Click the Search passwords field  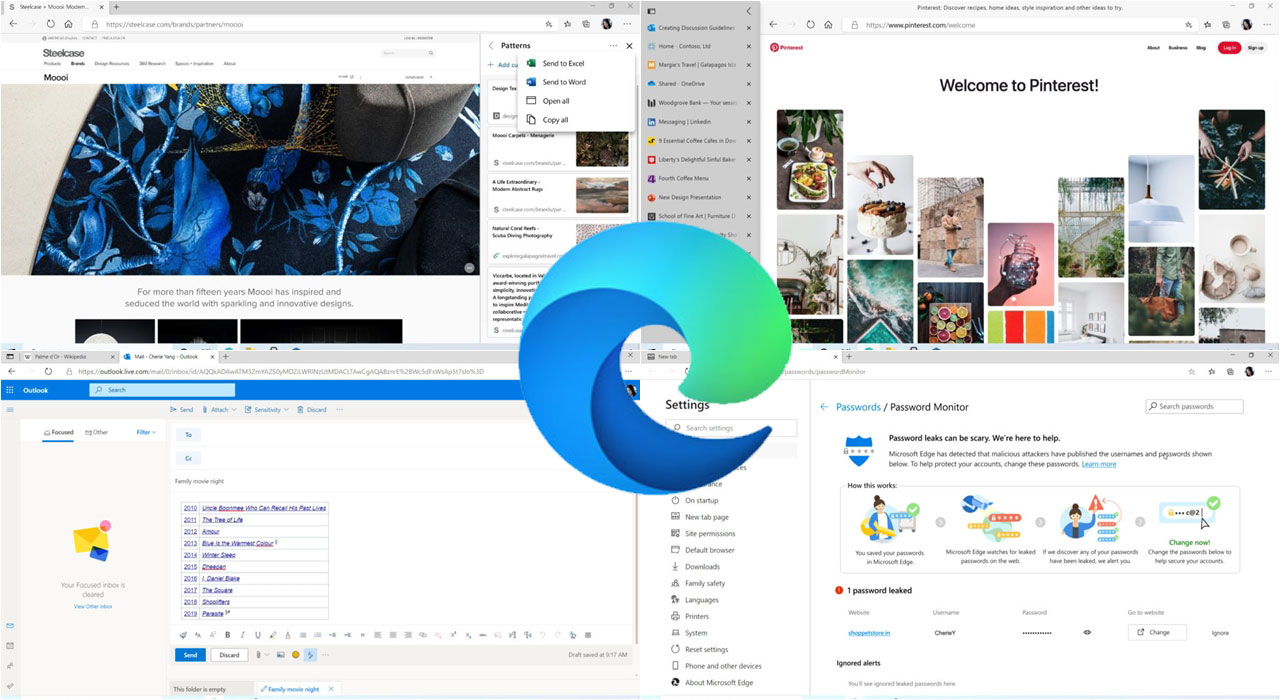pos(1194,407)
